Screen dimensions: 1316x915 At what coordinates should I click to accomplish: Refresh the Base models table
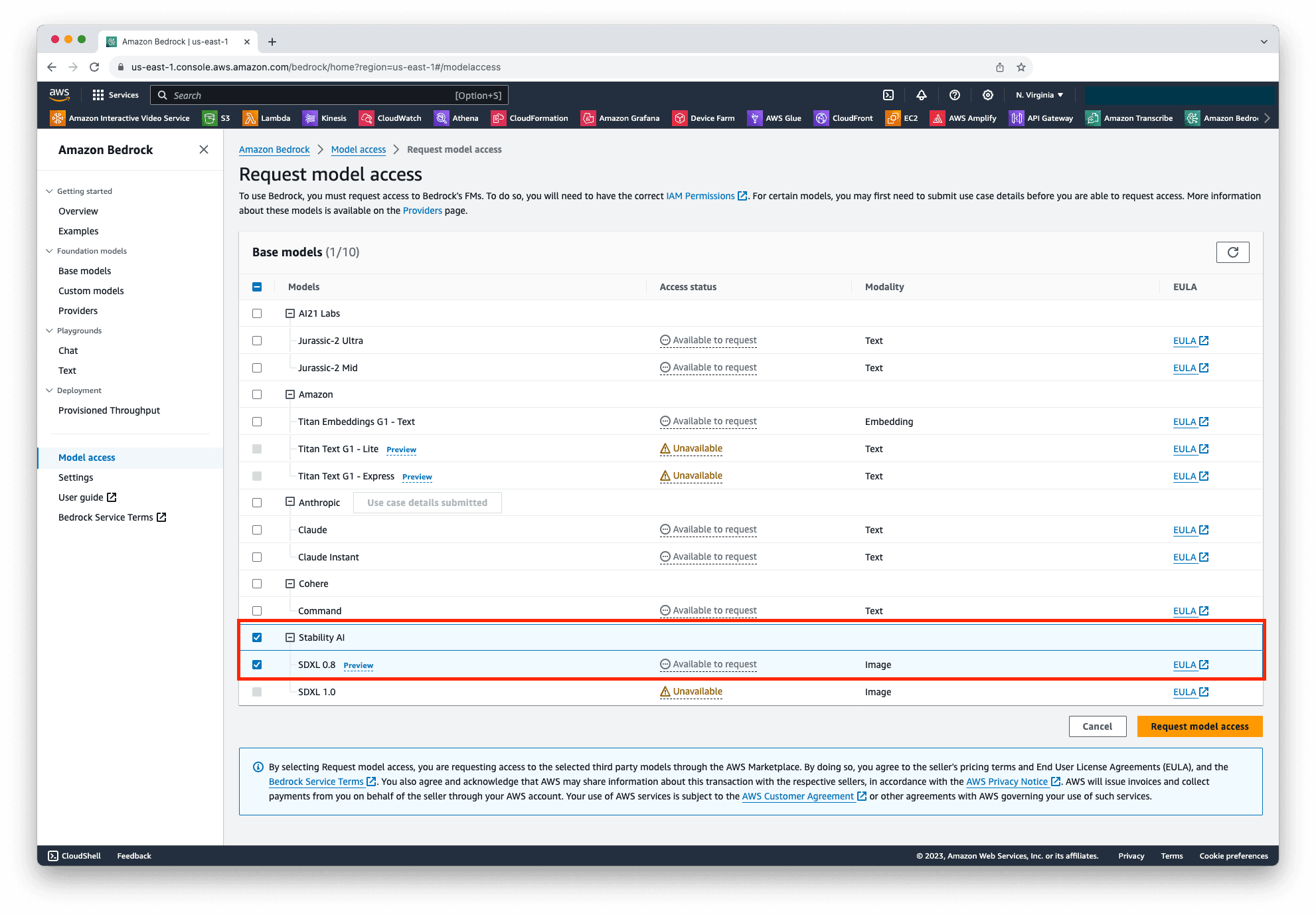pos(1233,252)
